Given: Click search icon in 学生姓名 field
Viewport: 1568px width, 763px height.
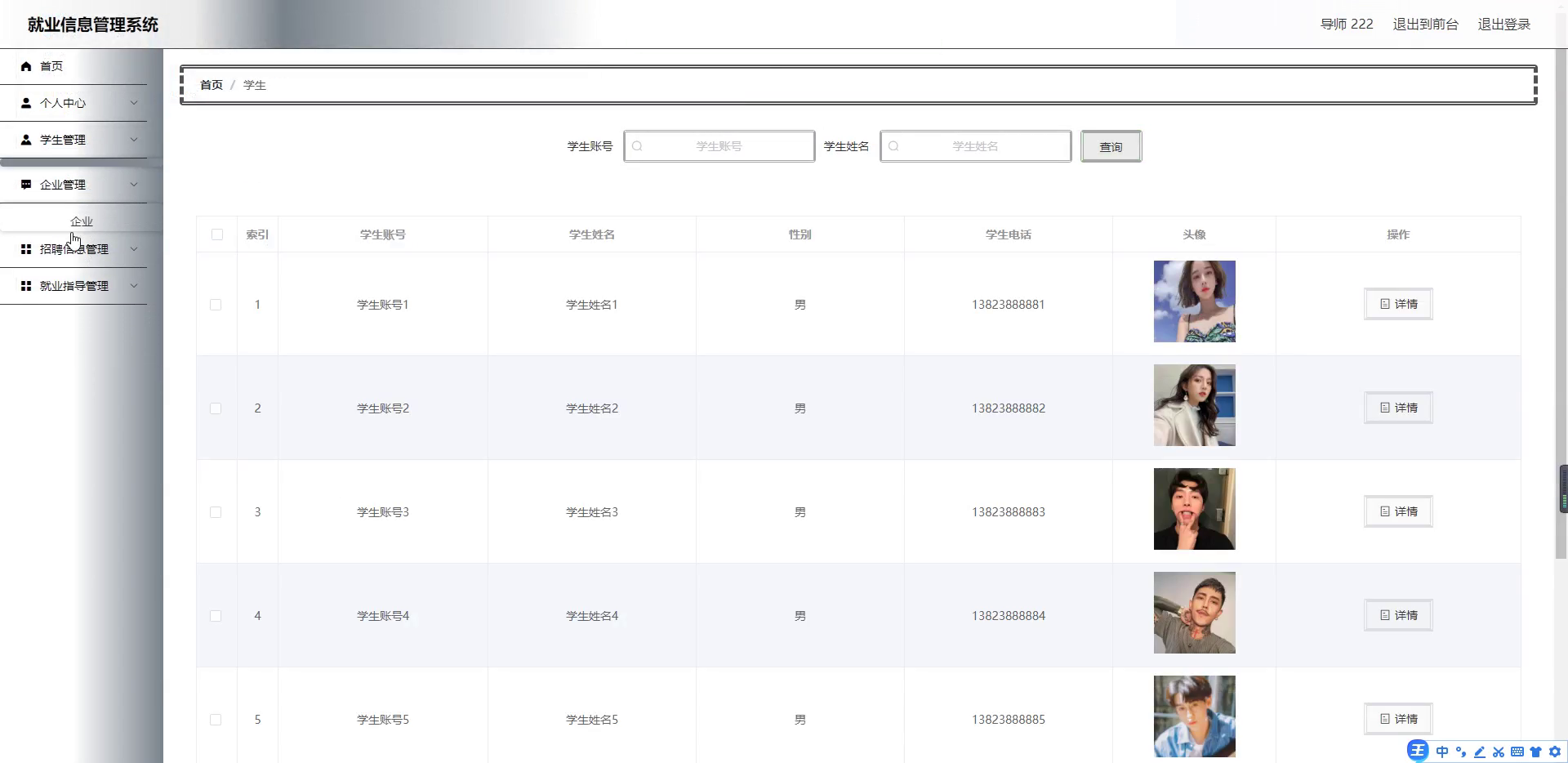Looking at the screenshot, I should tap(893, 146).
